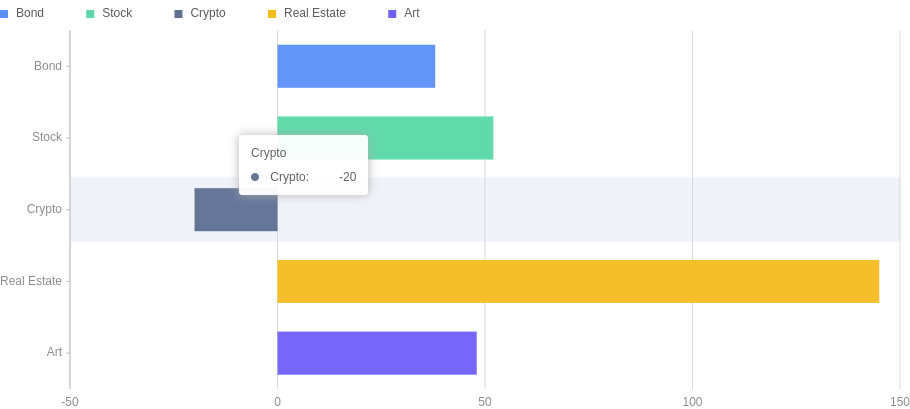Click the blue Bond legend square

4,14
